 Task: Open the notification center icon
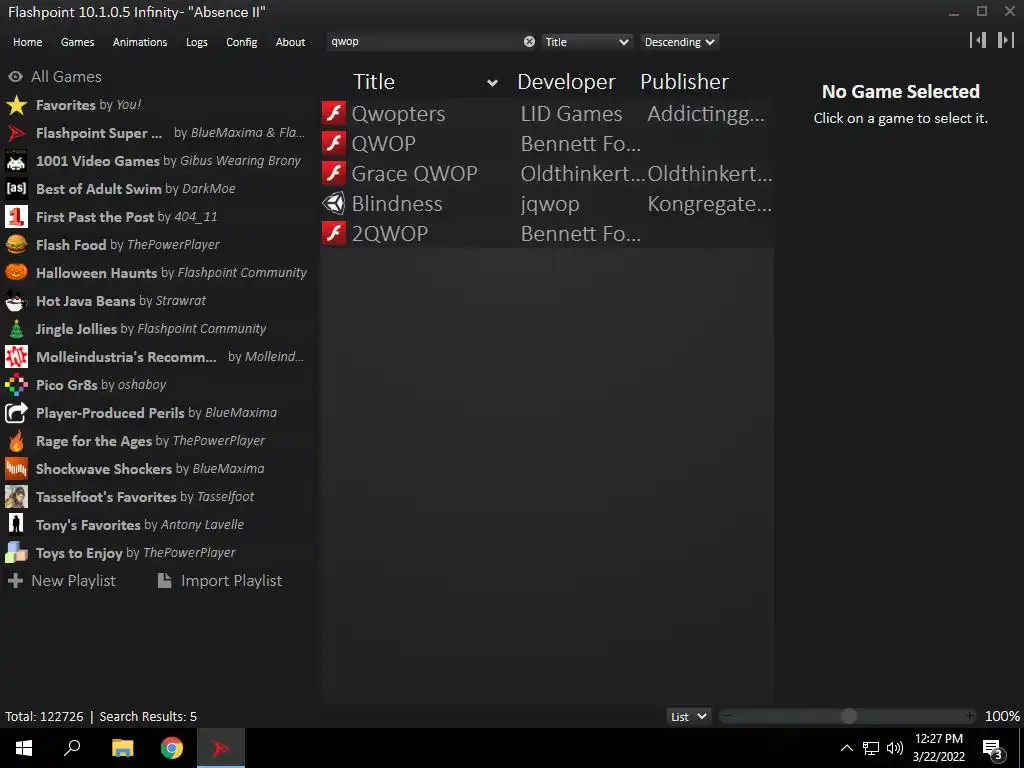992,748
